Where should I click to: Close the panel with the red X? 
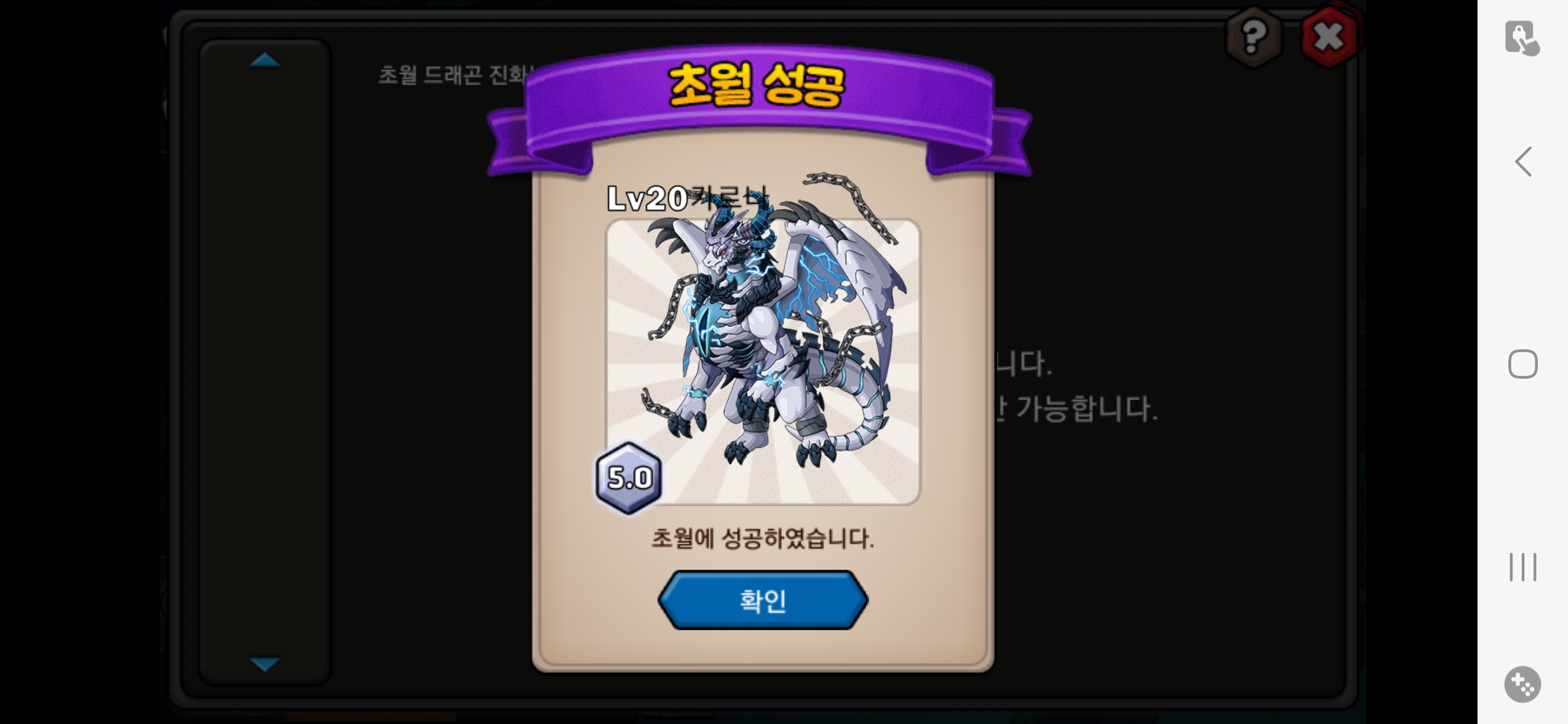tap(1329, 37)
